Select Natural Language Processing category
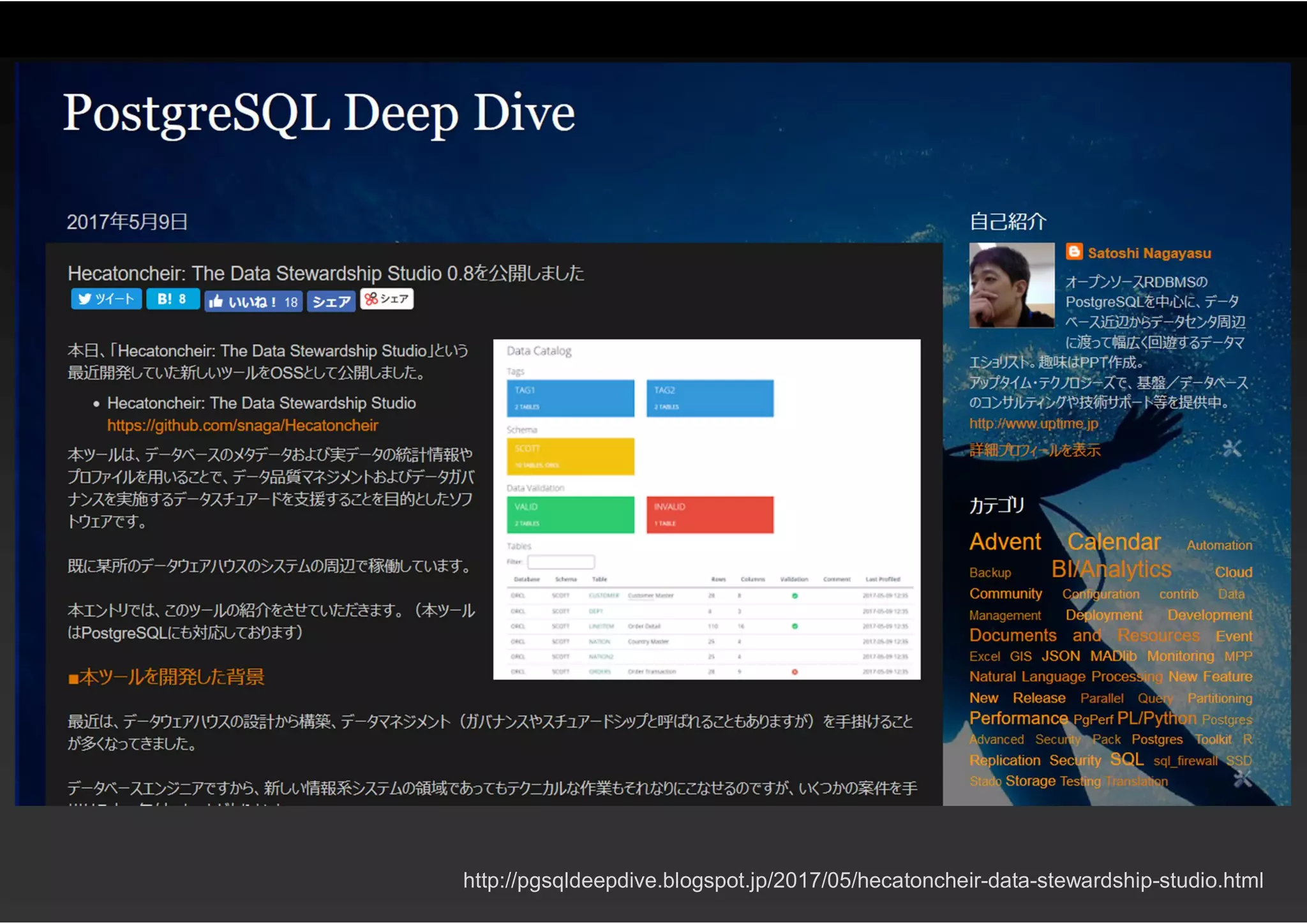1307x924 pixels. pyautogui.click(x=1066, y=677)
